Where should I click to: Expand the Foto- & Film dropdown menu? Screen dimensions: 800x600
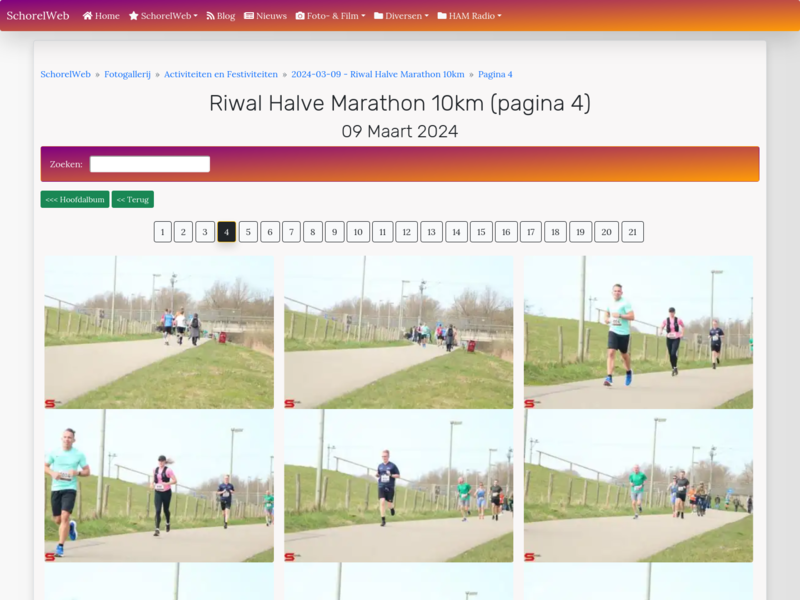pos(331,16)
